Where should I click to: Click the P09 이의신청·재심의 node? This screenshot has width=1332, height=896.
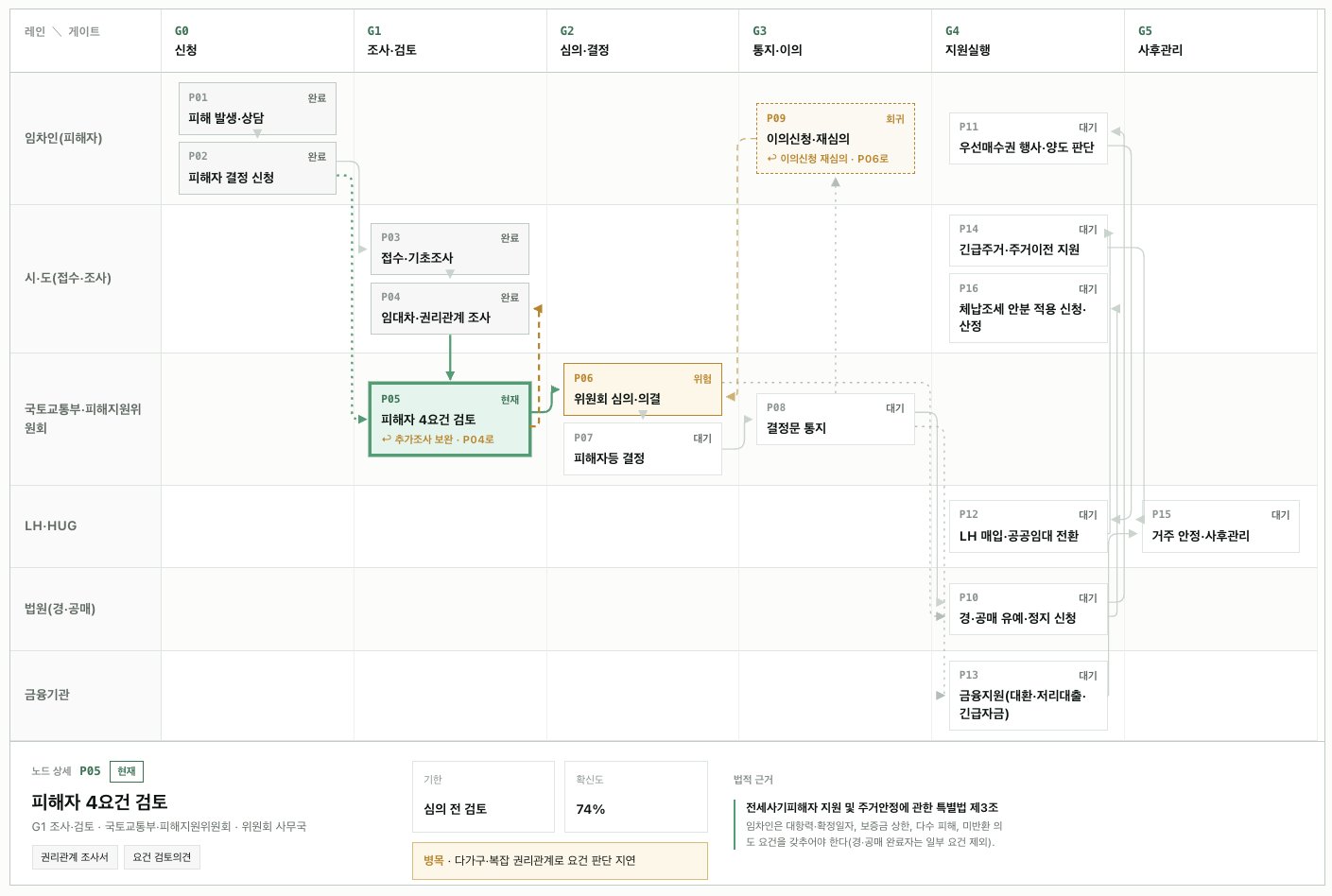point(836,138)
